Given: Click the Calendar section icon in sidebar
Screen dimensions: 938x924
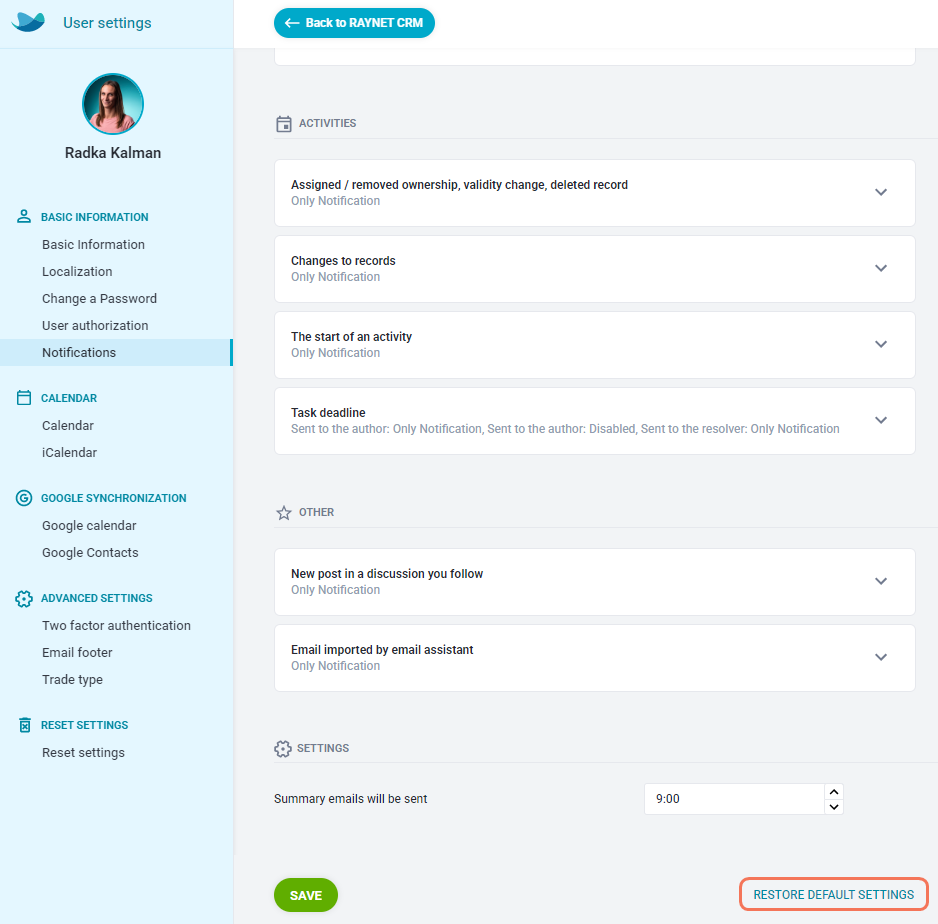Looking at the screenshot, I should click(24, 398).
